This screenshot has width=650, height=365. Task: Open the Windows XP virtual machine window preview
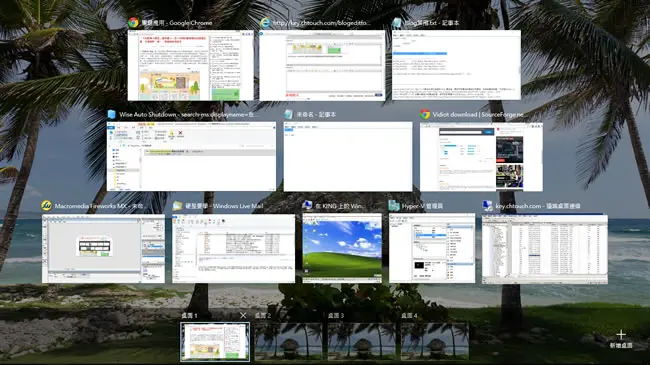click(342, 248)
